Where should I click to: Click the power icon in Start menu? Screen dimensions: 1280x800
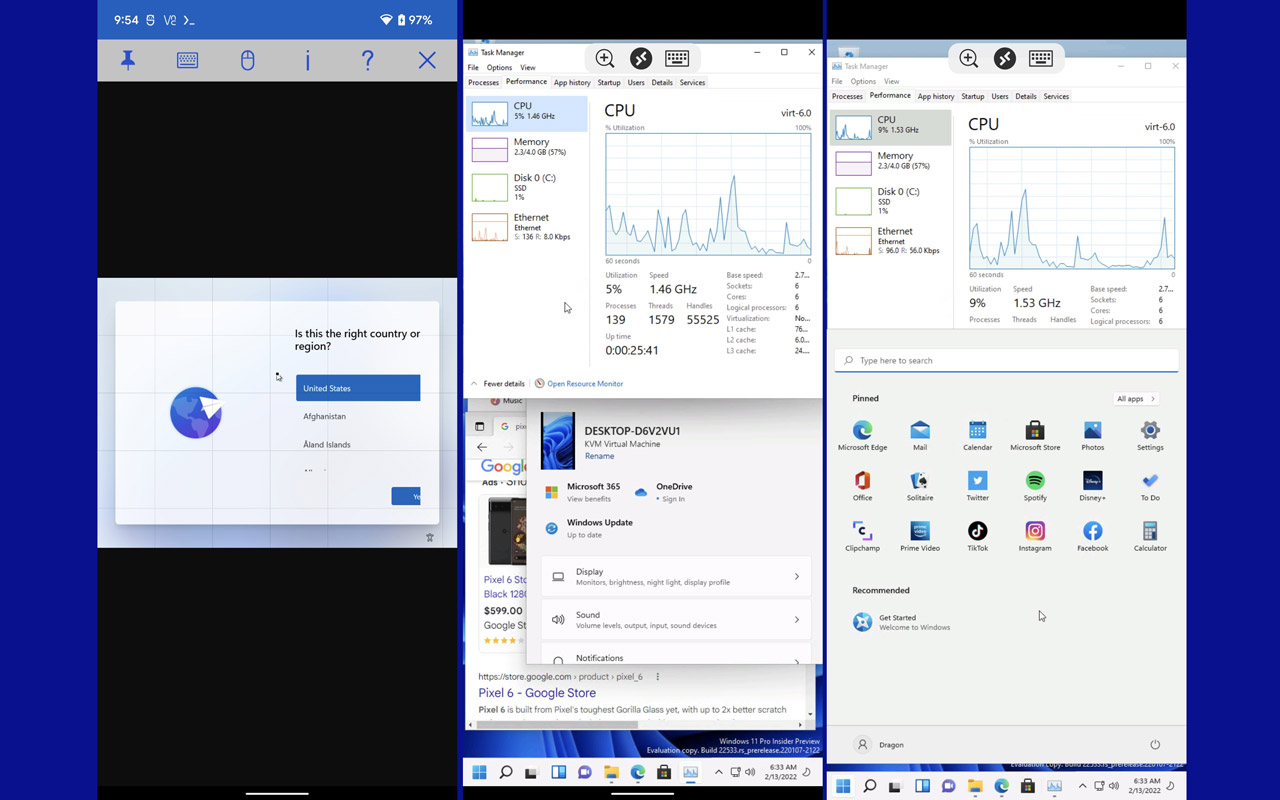[1155, 744]
